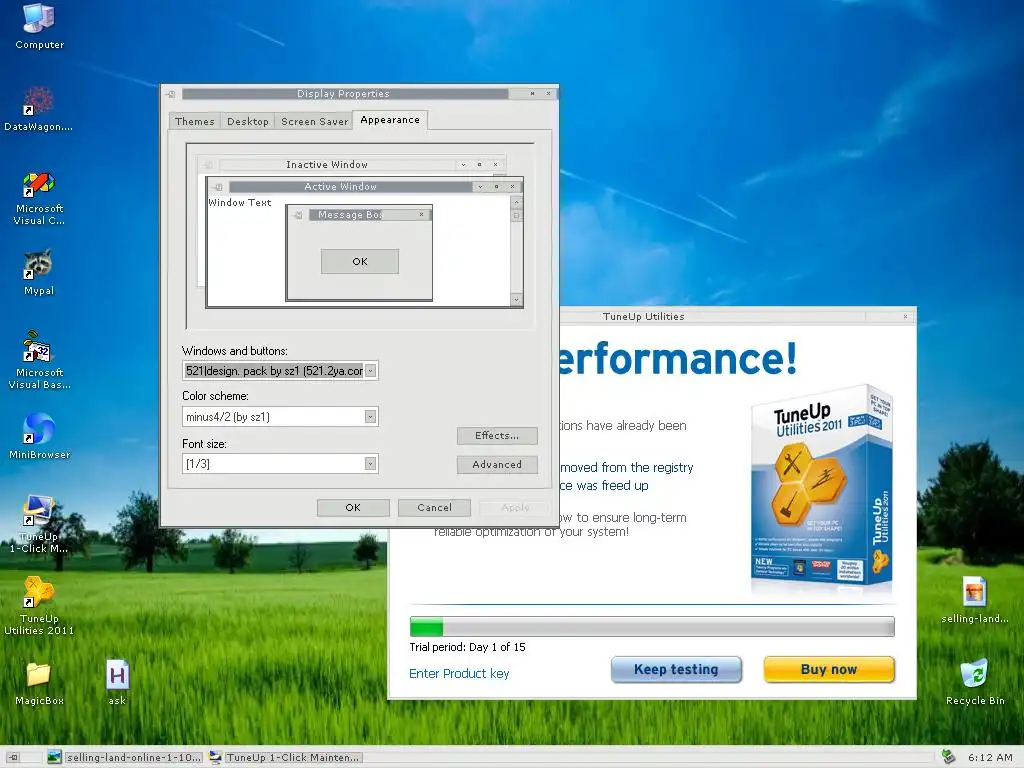Select the Appearance tab
Viewport: 1024px width, 768px height.
point(390,120)
